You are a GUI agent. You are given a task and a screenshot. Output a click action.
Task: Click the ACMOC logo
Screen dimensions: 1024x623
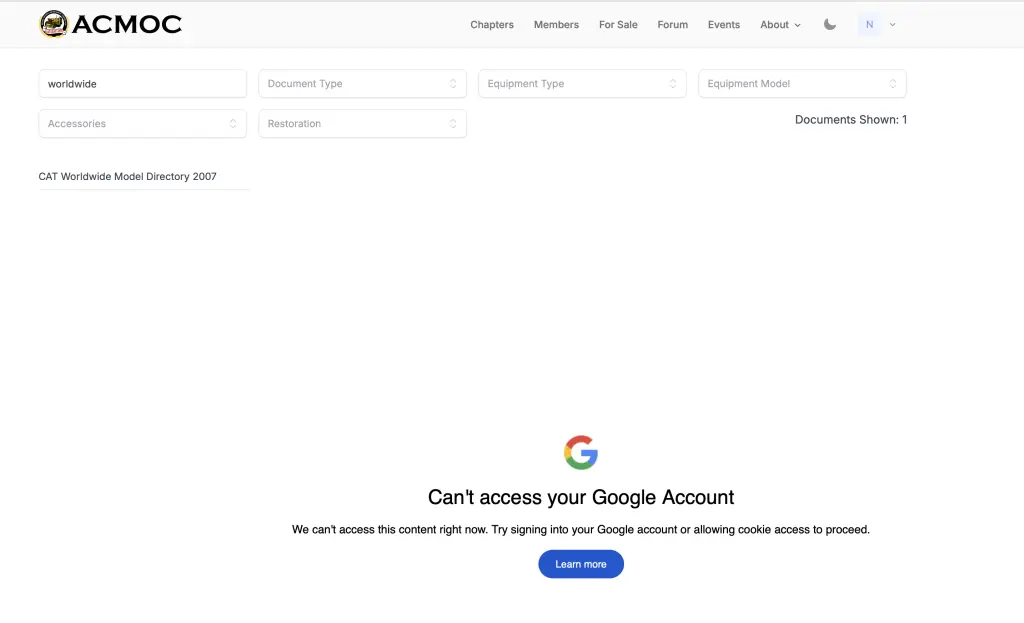click(110, 24)
